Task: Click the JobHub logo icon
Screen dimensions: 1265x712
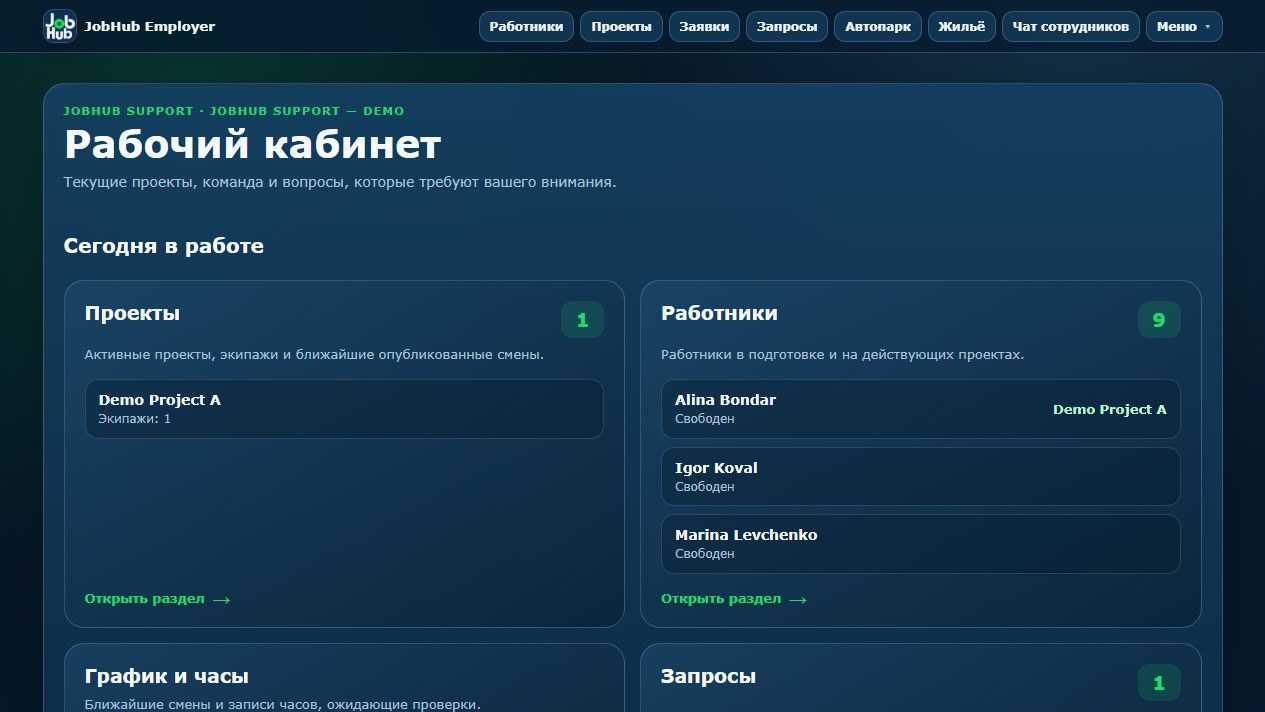Action: (x=60, y=26)
